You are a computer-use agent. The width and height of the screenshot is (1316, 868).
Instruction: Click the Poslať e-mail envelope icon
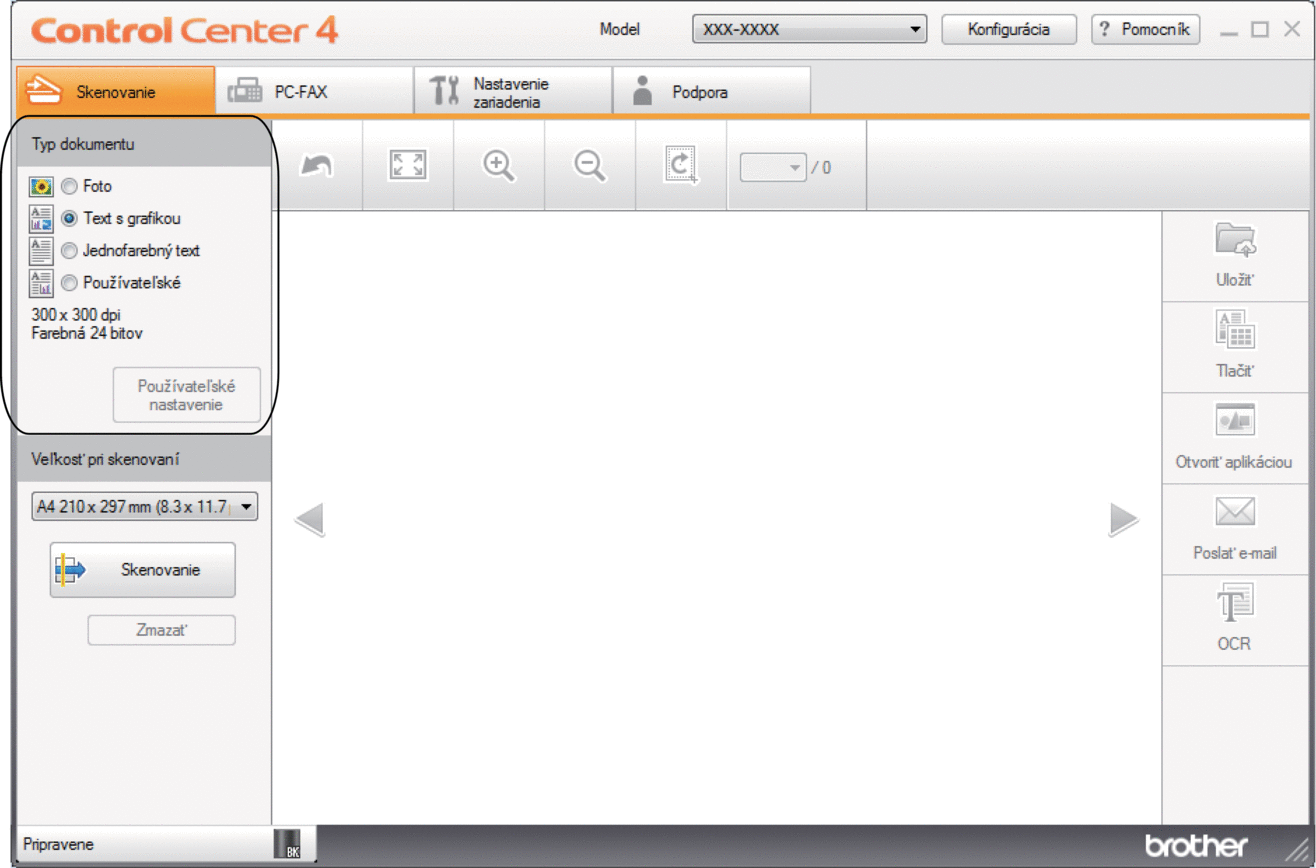coord(1235,513)
